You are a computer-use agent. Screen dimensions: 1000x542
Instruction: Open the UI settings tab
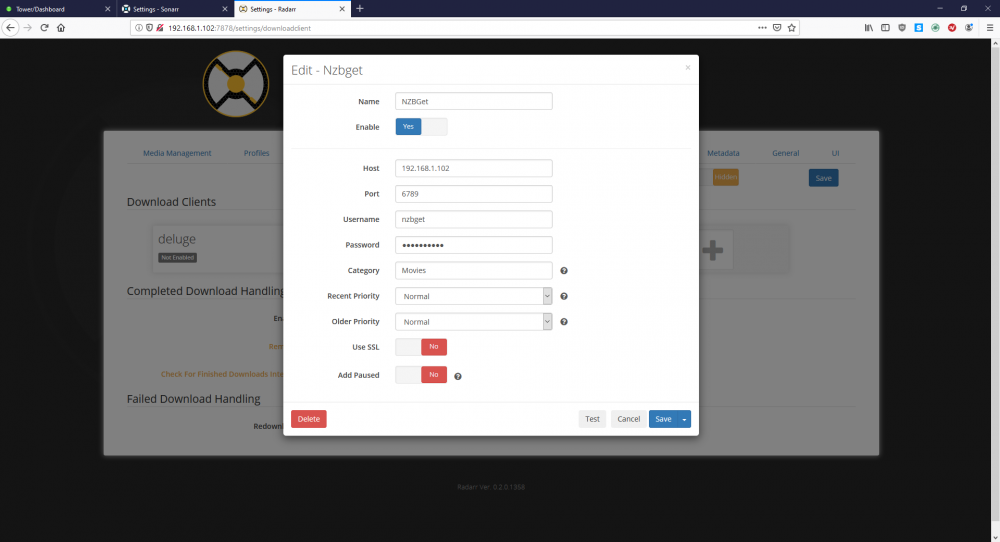click(x=835, y=153)
